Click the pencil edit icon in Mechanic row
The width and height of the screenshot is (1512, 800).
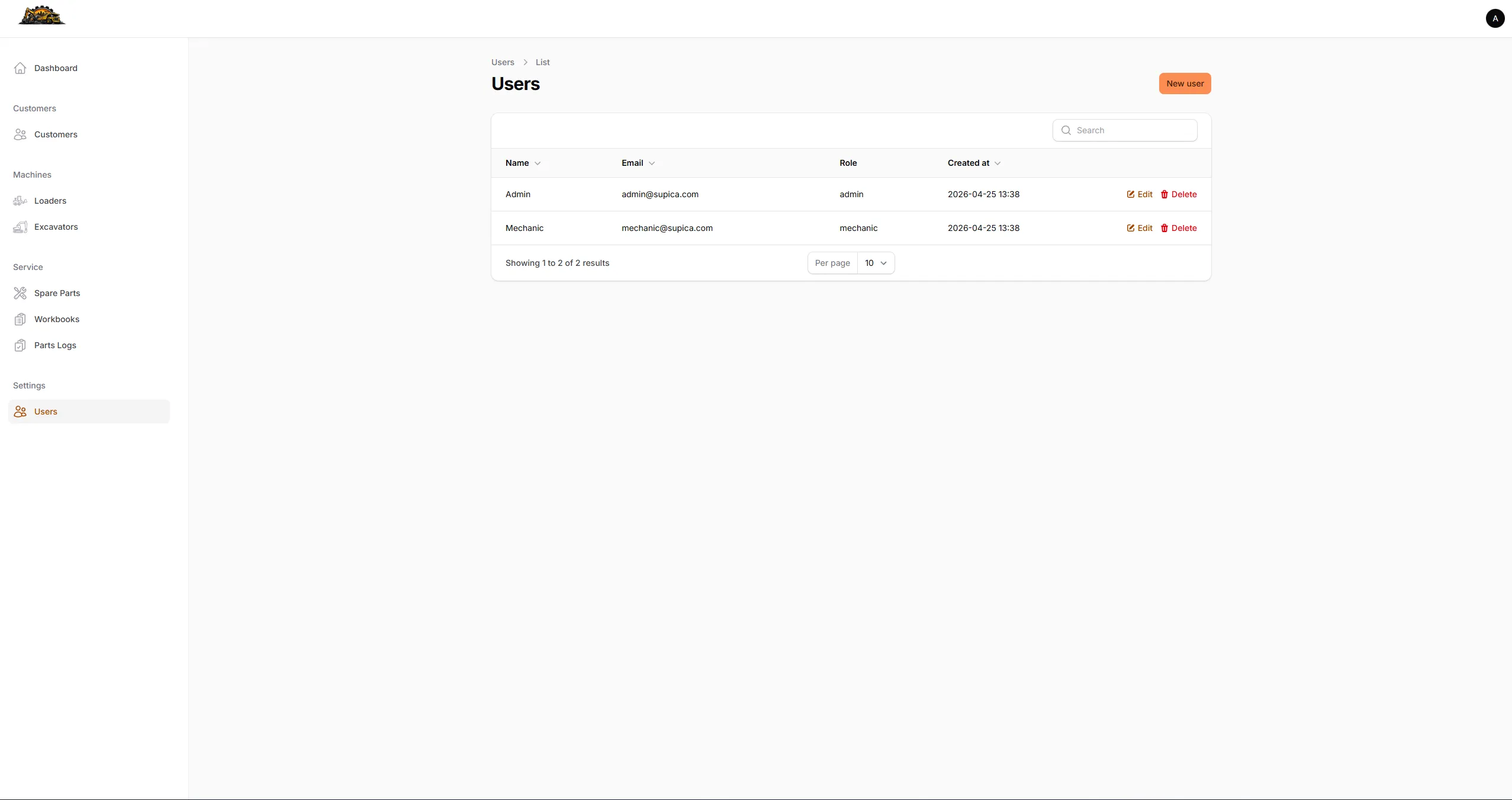1131,228
